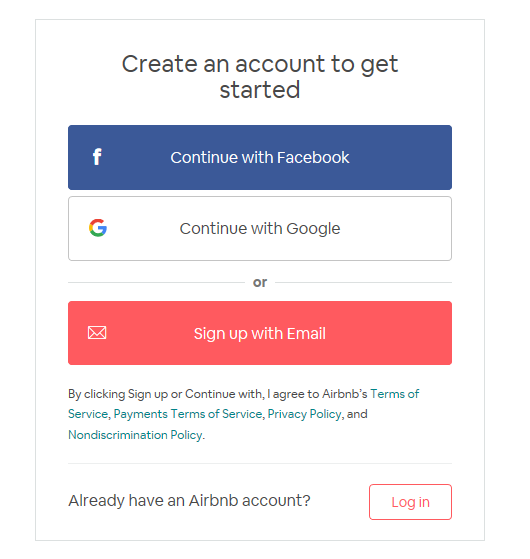
Task: Open the Payments Terms of Service link
Action: tap(188, 414)
